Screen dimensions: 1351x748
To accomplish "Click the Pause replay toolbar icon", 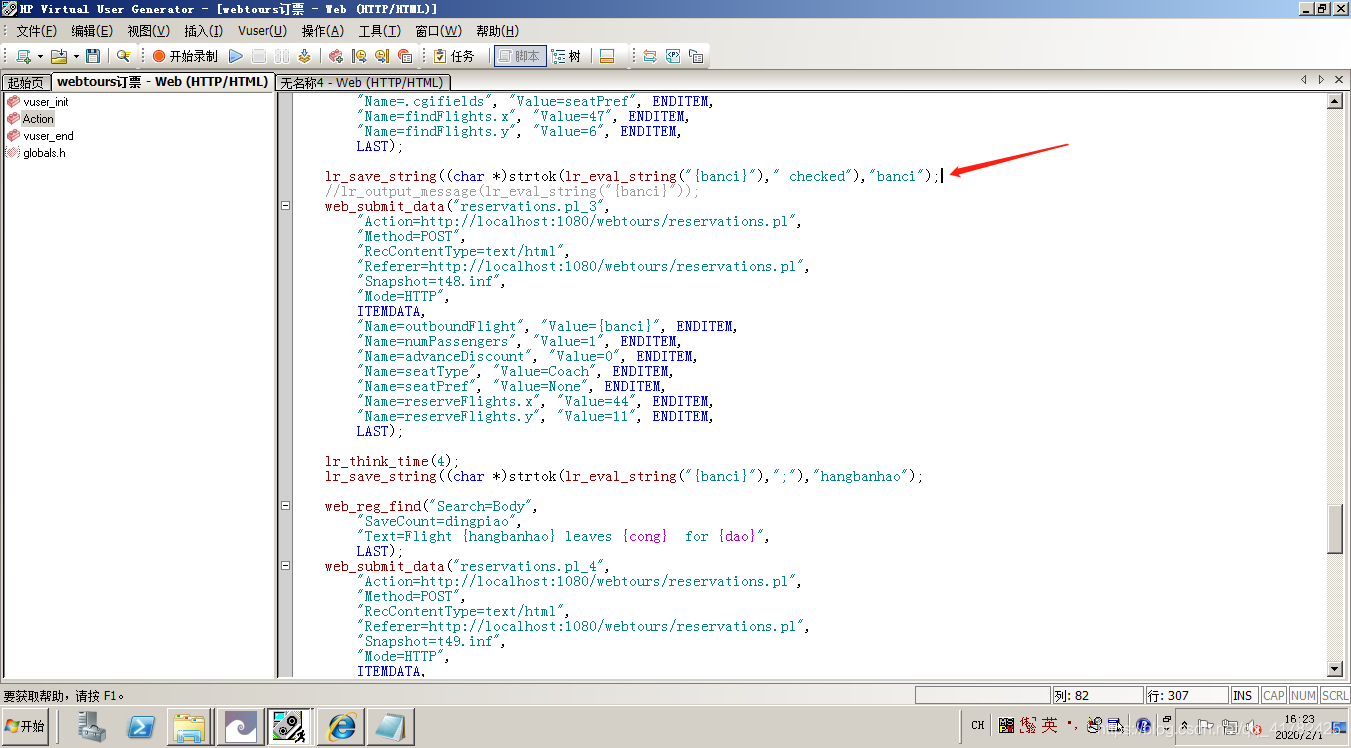I will [x=282, y=56].
